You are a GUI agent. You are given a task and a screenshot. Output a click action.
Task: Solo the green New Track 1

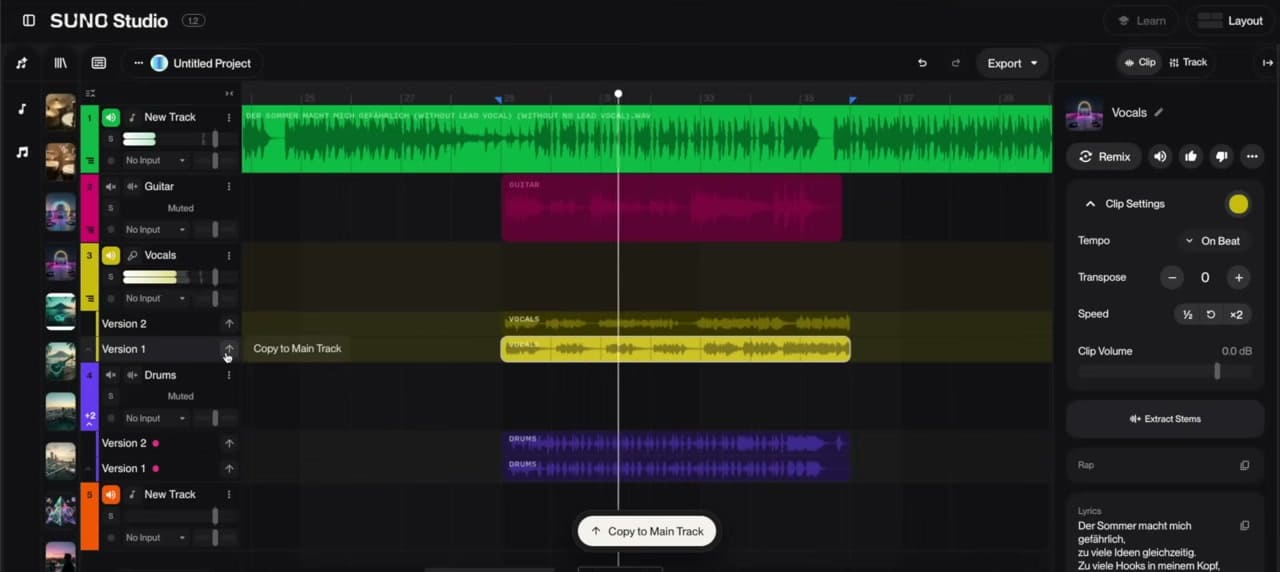point(111,139)
